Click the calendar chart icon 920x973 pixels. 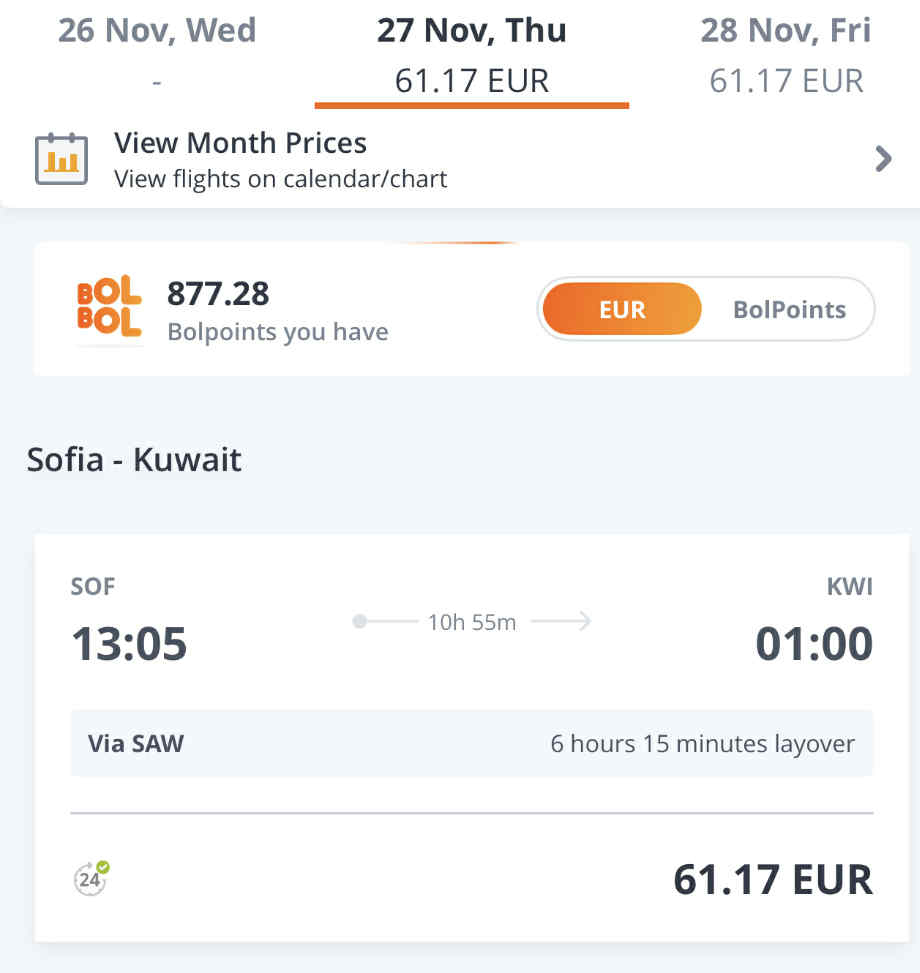61,159
